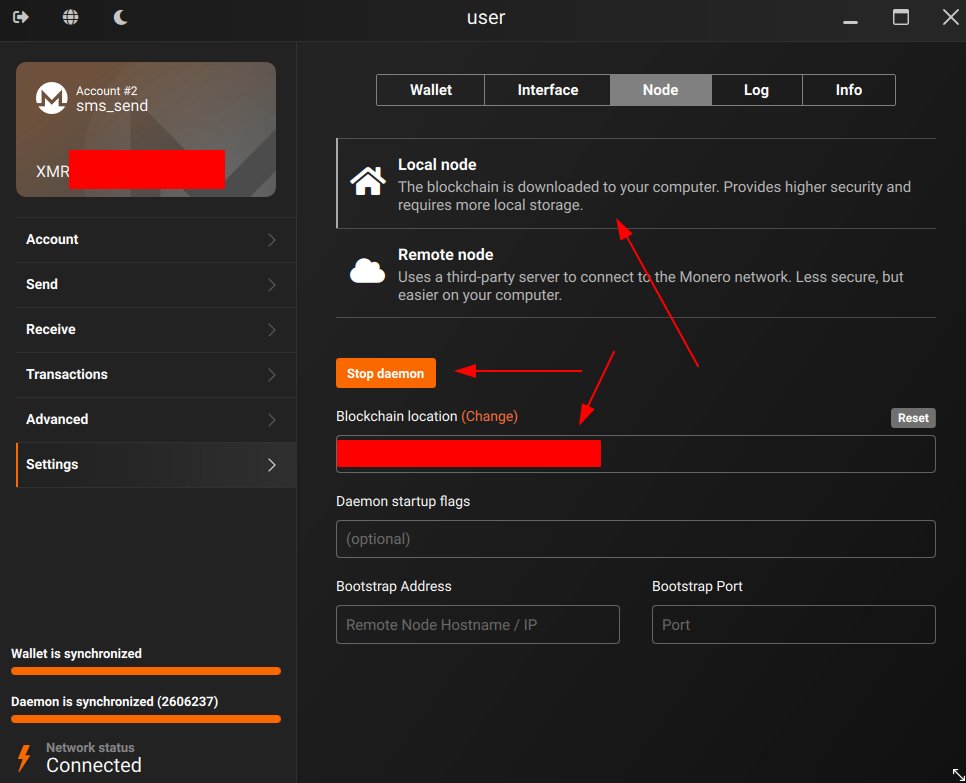Click the Daemon startup flags field
Viewport: 966px width, 783px height.
(x=636, y=539)
